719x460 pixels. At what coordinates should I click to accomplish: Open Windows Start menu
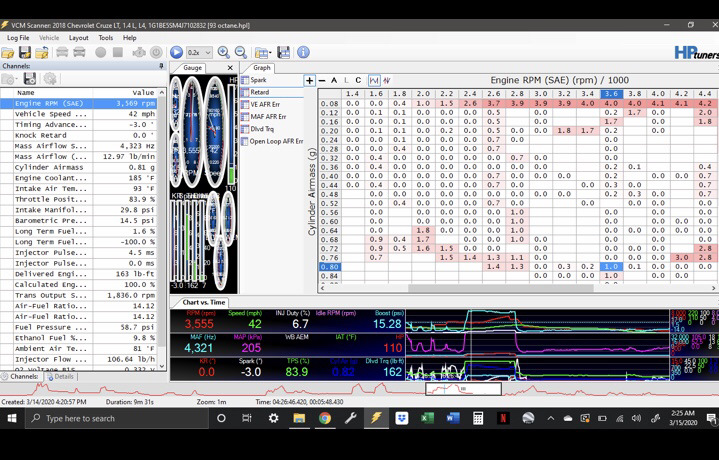coord(12,418)
